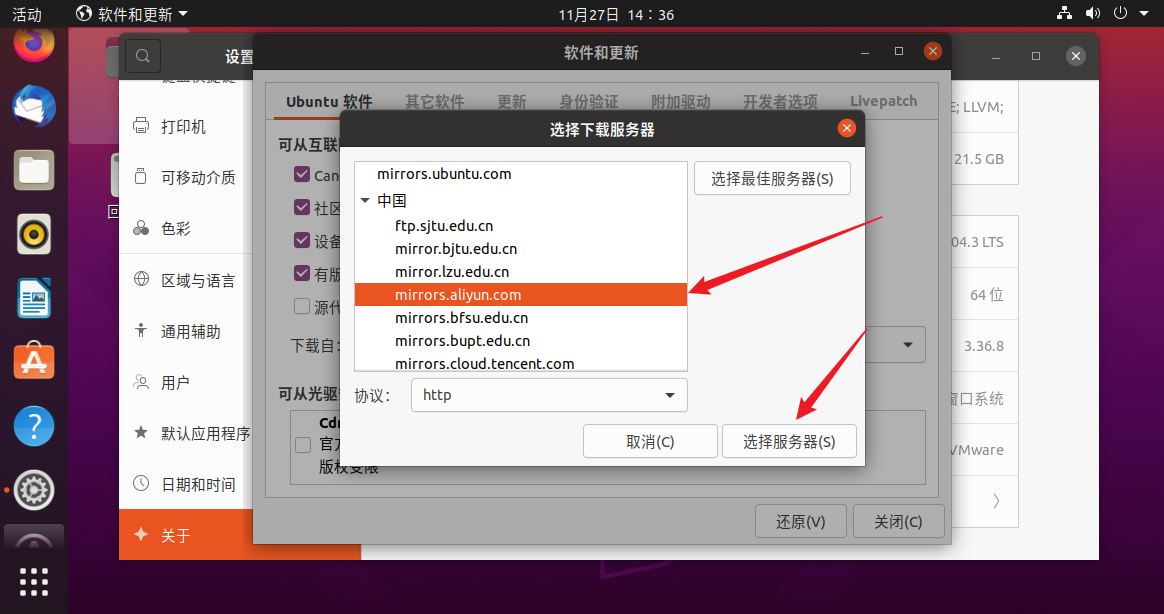
Task: Open the system menu arrow in top bar
Action: pyautogui.click(x=1144, y=13)
